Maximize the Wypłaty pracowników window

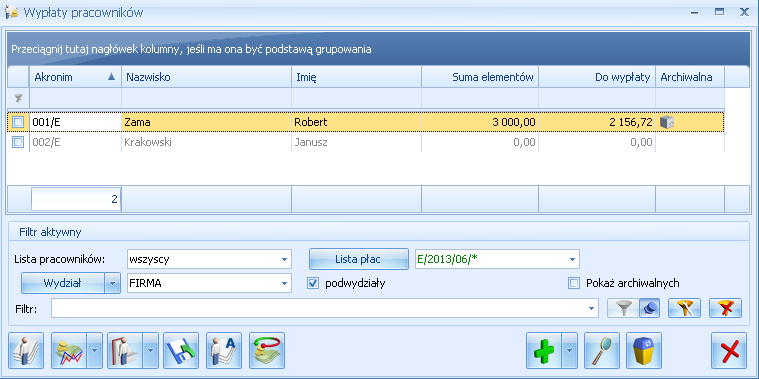[719, 12]
